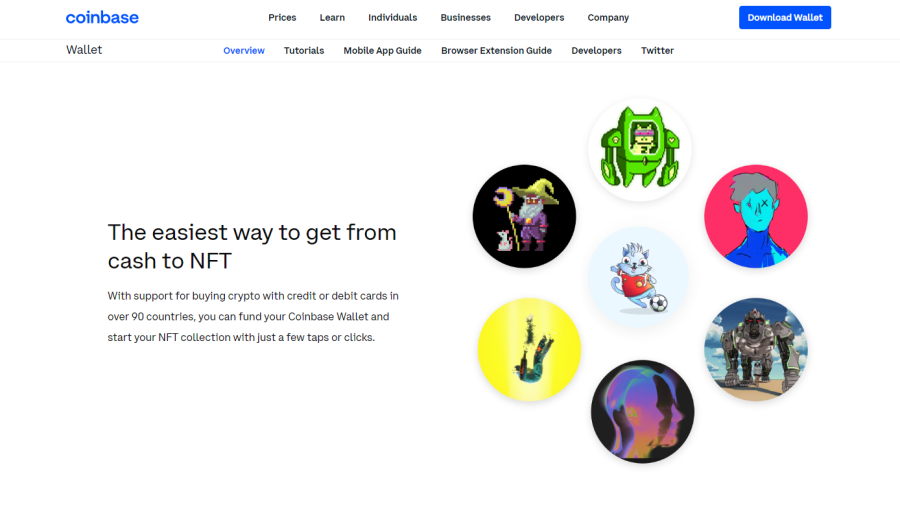
Task: Go to the Tutorials tab
Action: tap(304, 51)
